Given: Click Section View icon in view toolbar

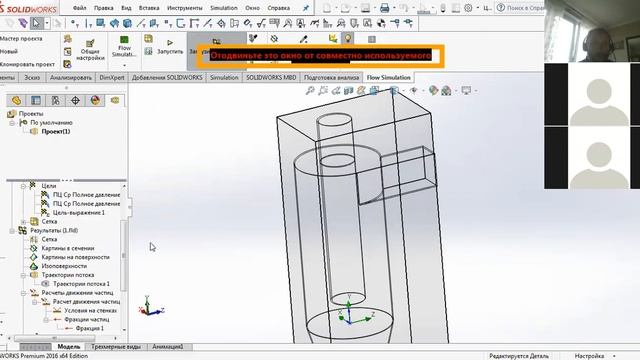Looking at the screenshot, I should [x=348, y=91].
